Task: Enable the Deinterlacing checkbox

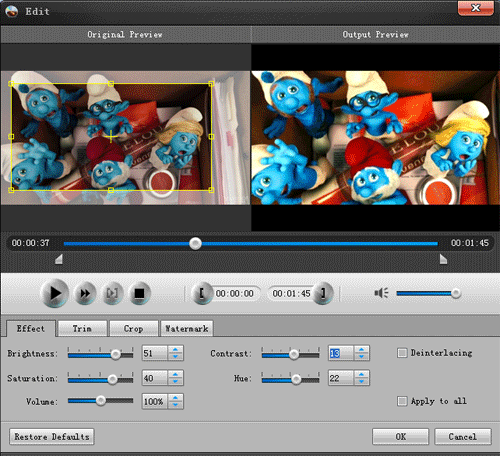Action: [x=402, y=353]
